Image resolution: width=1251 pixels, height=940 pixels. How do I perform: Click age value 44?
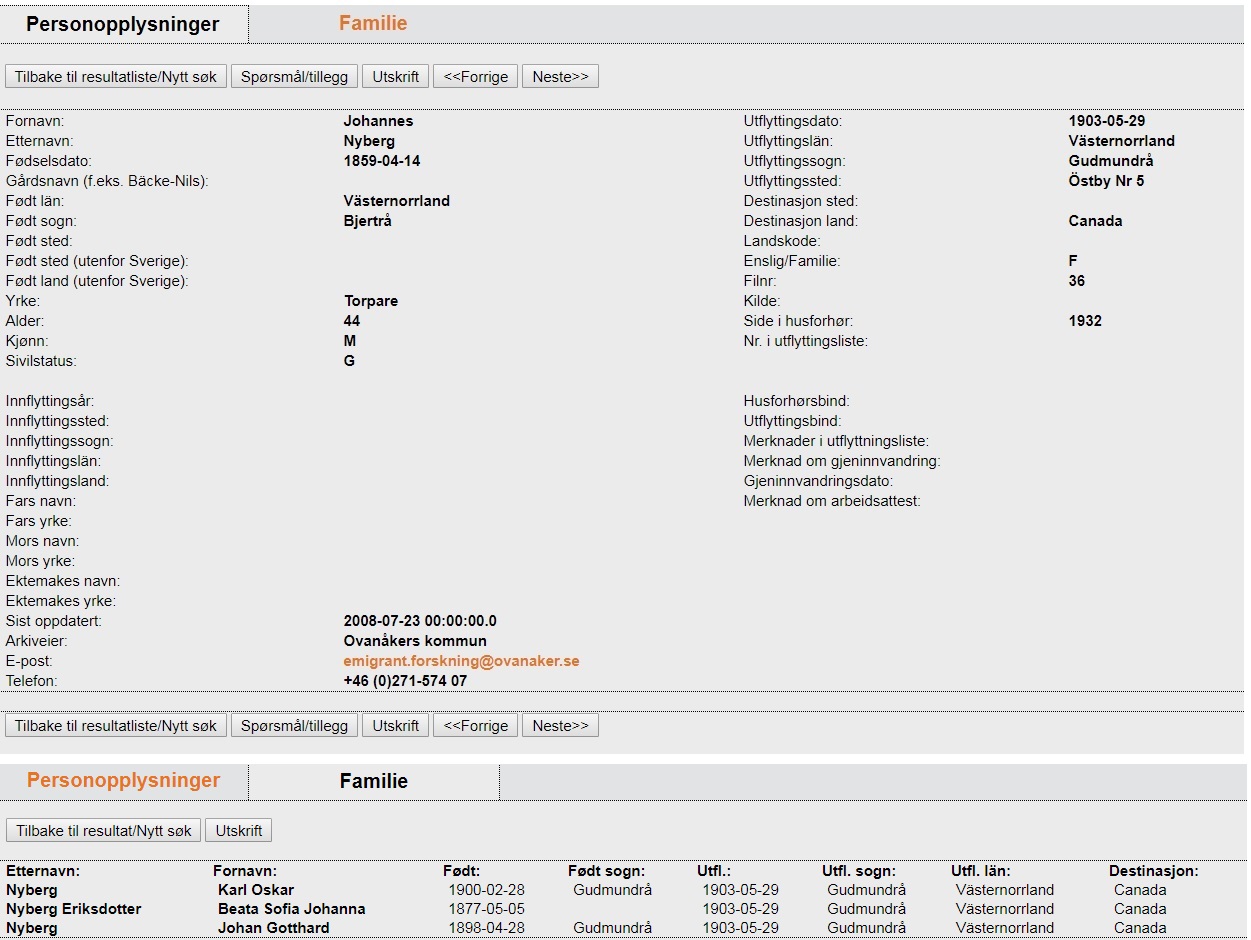[352, 321]
